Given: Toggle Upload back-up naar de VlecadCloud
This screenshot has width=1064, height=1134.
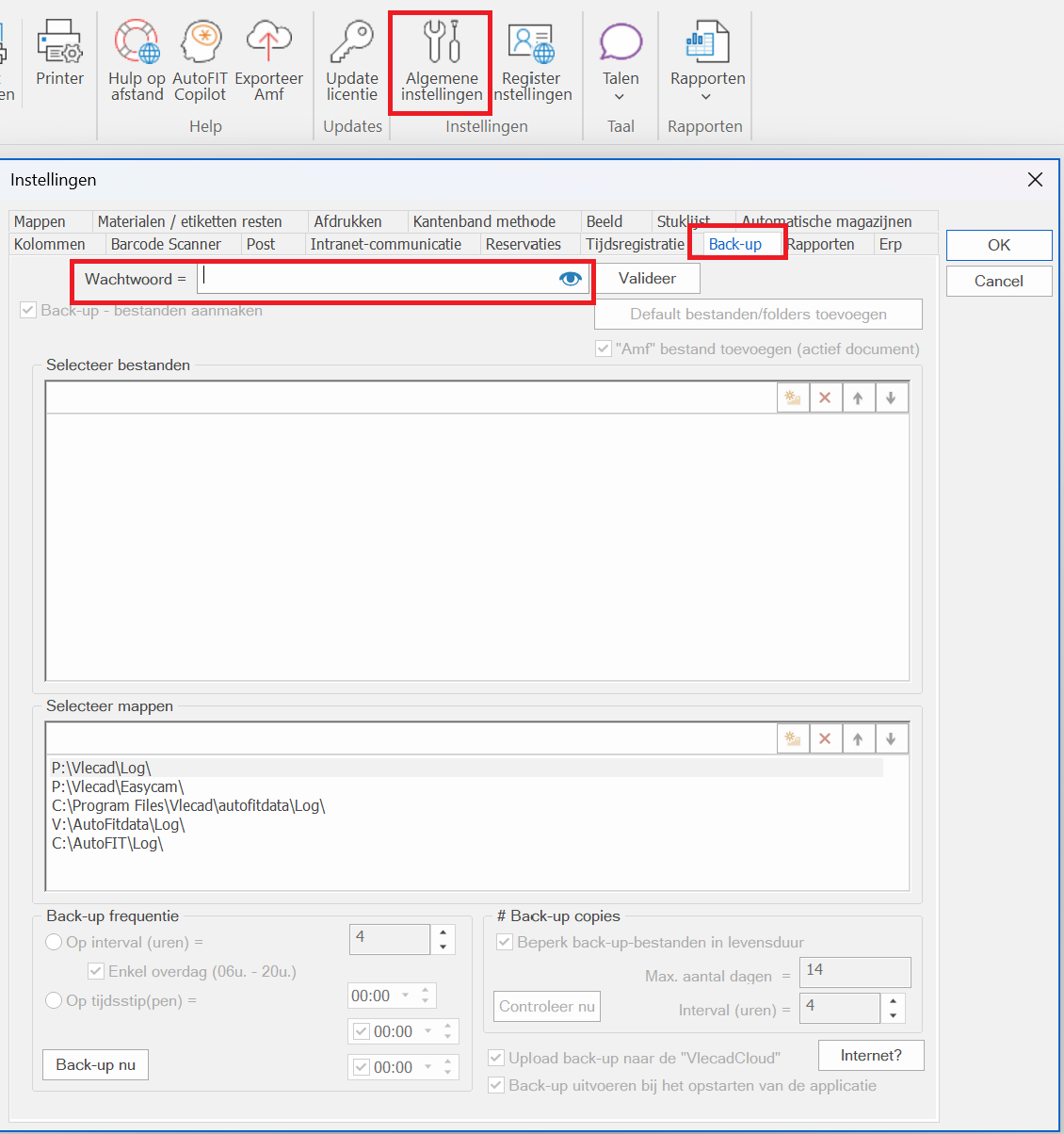Looking at the screenshot, I should click(496, 1058).
